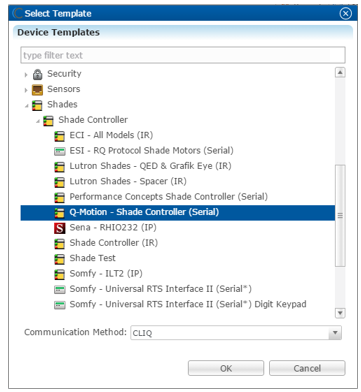Click the Somfy Universal RTS Interface II icon

pyautogui.click(x=60, y=289)
